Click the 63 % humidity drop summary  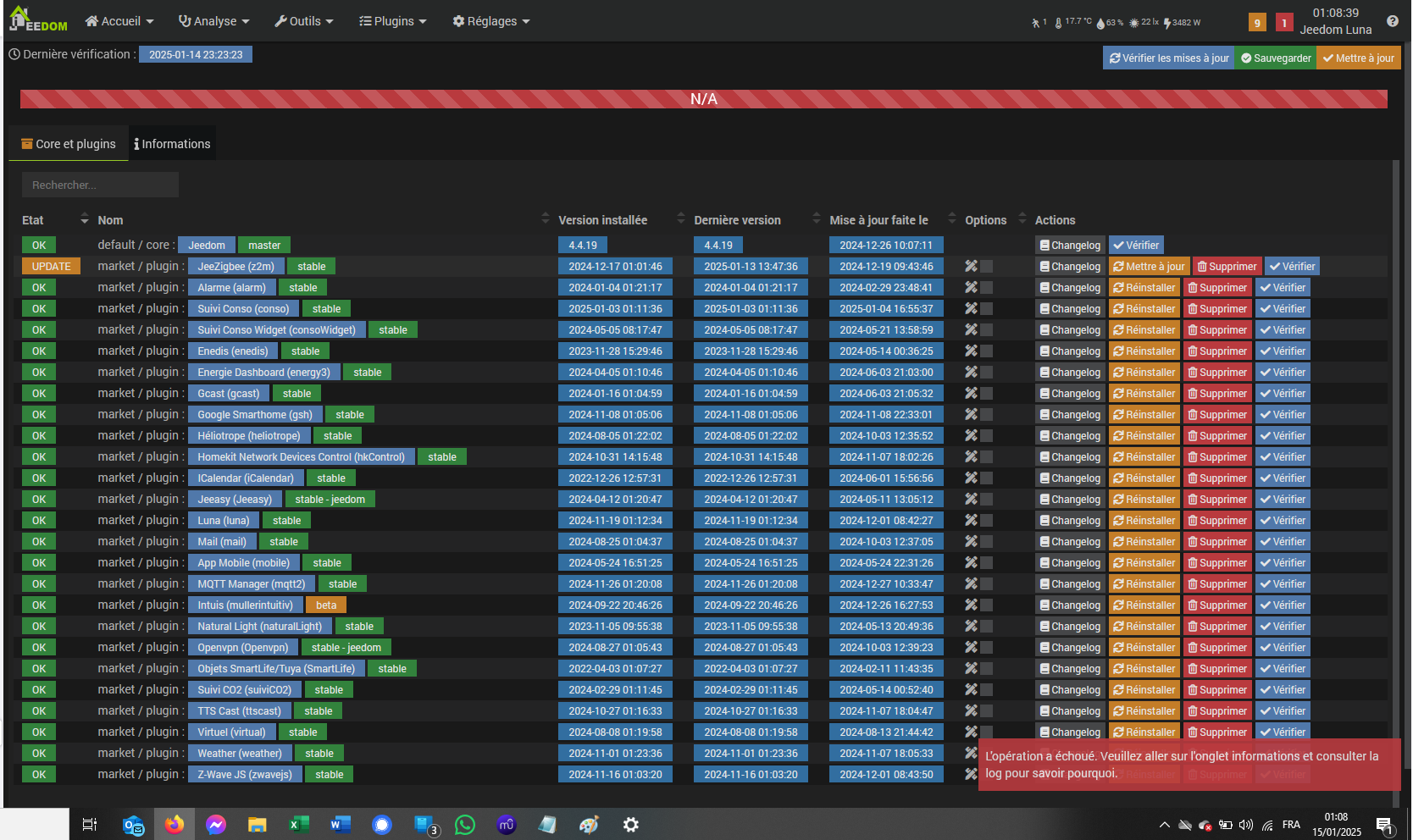(x=1110, y=23)
